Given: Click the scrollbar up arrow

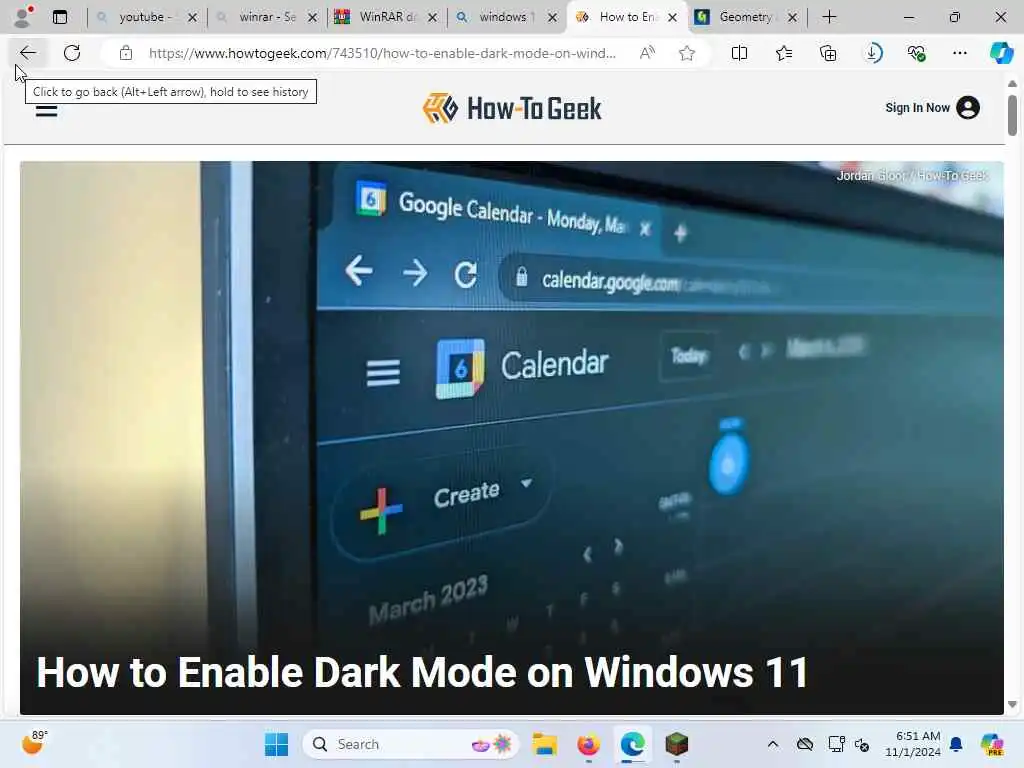Looking at the screenshot, I should coord(1012,84).
